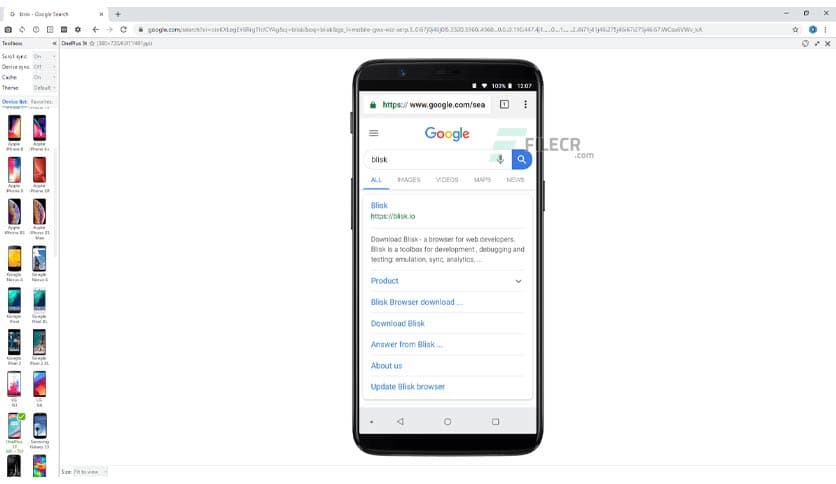Switch to the Device list tab
Viewport: 836px width, 484px height.
(x=14, y=101)
